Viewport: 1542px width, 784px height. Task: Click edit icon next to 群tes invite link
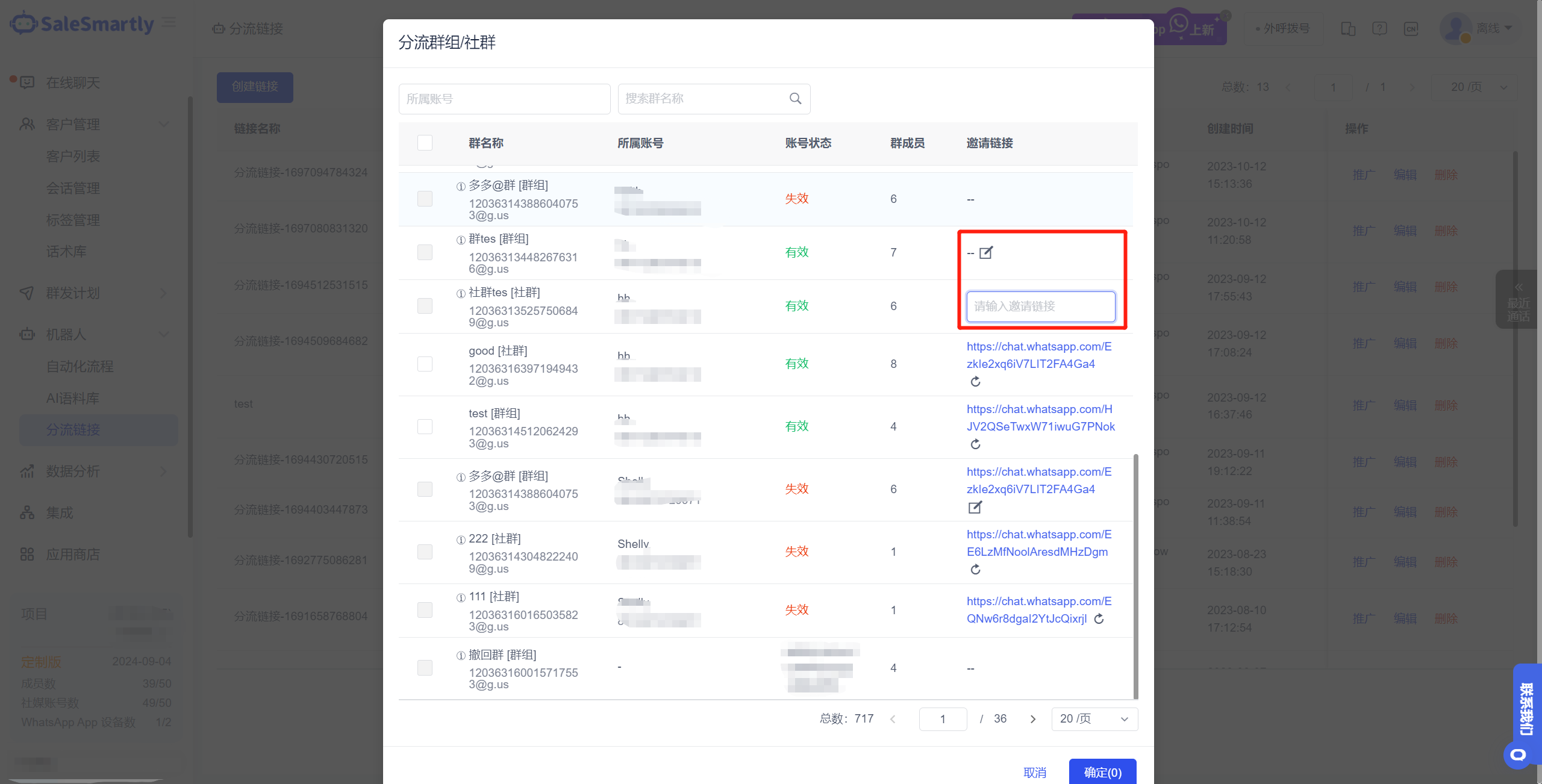[986, 252]
